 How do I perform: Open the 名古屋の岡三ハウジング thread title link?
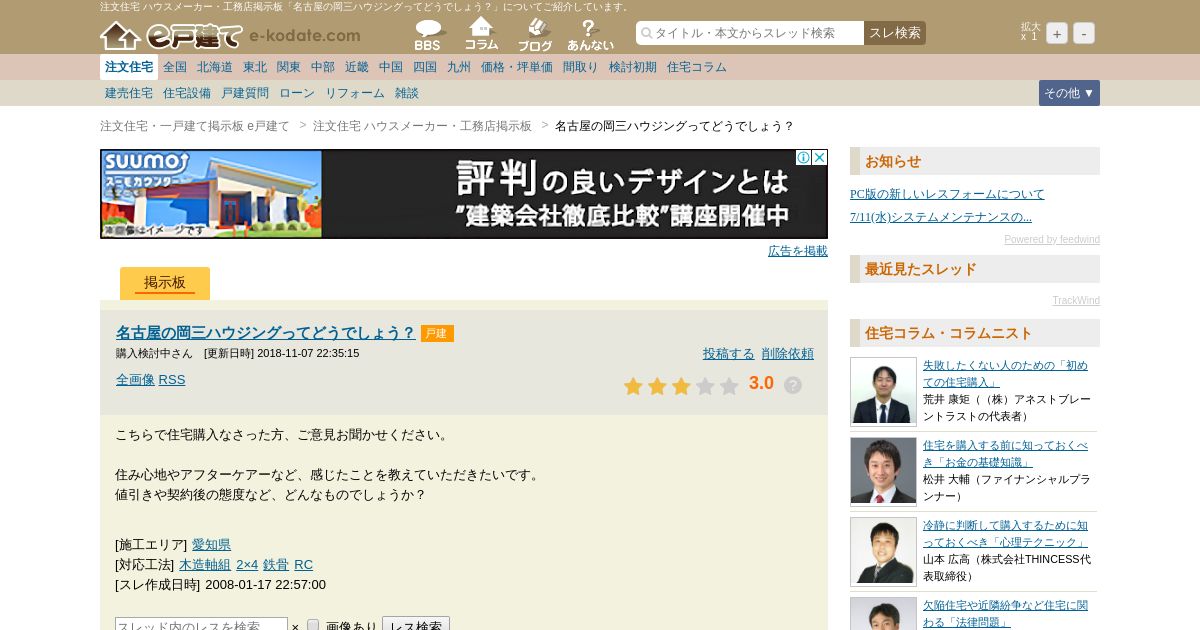pyautogui.click(x=265, y=333)
